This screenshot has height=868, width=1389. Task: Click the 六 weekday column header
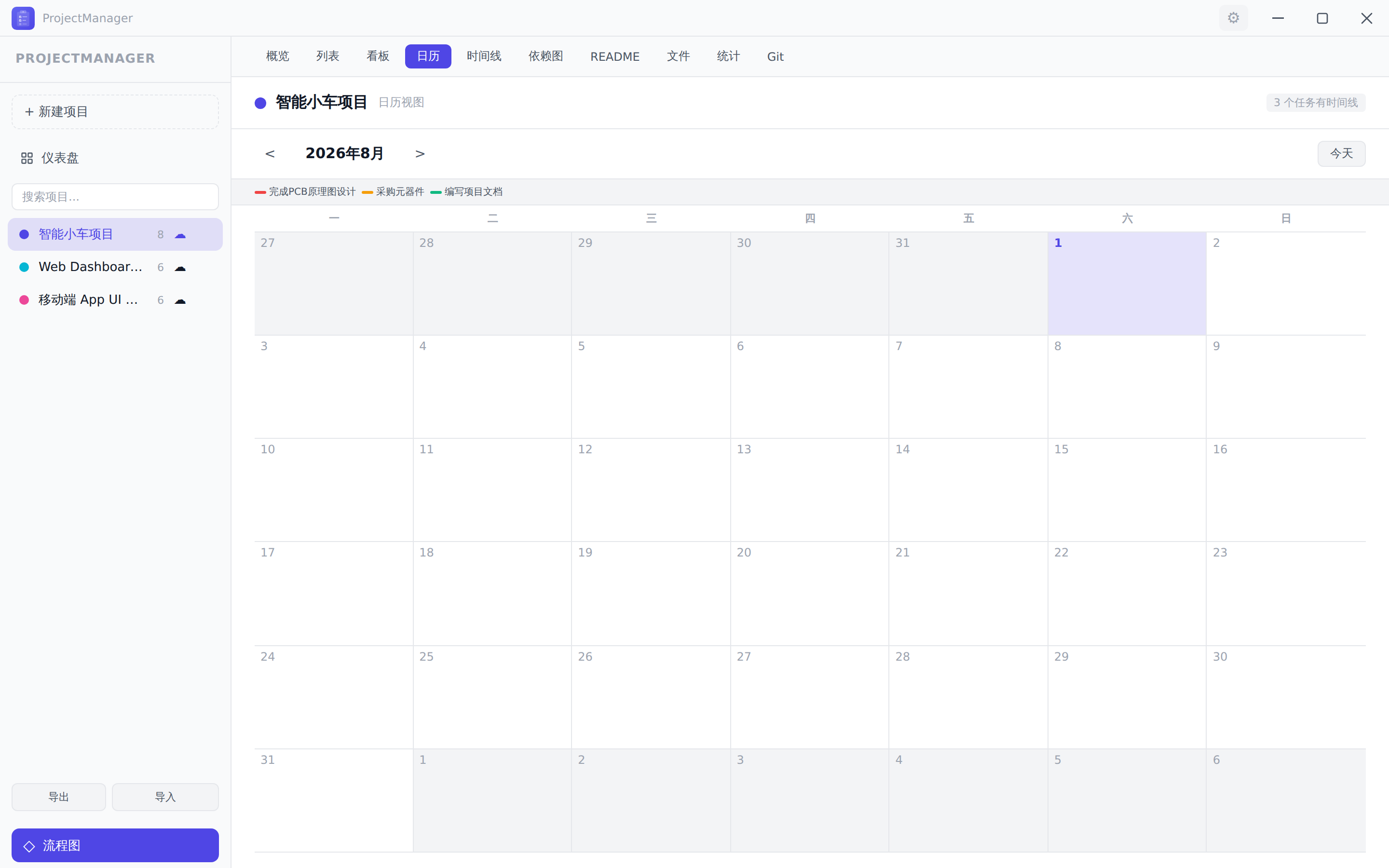tap(1127, 218)
